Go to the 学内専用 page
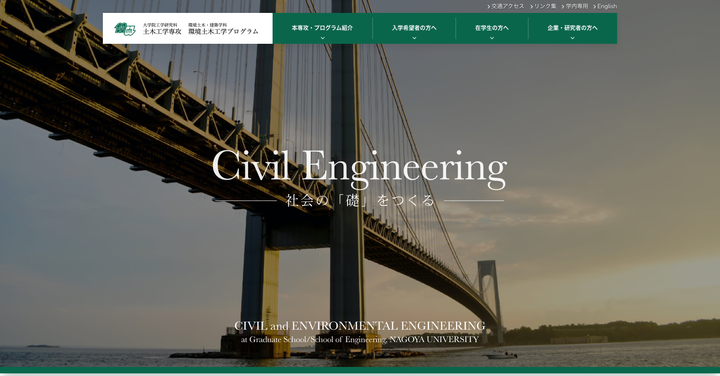This screenshot has height=376, width=720. tap(577, 6)
